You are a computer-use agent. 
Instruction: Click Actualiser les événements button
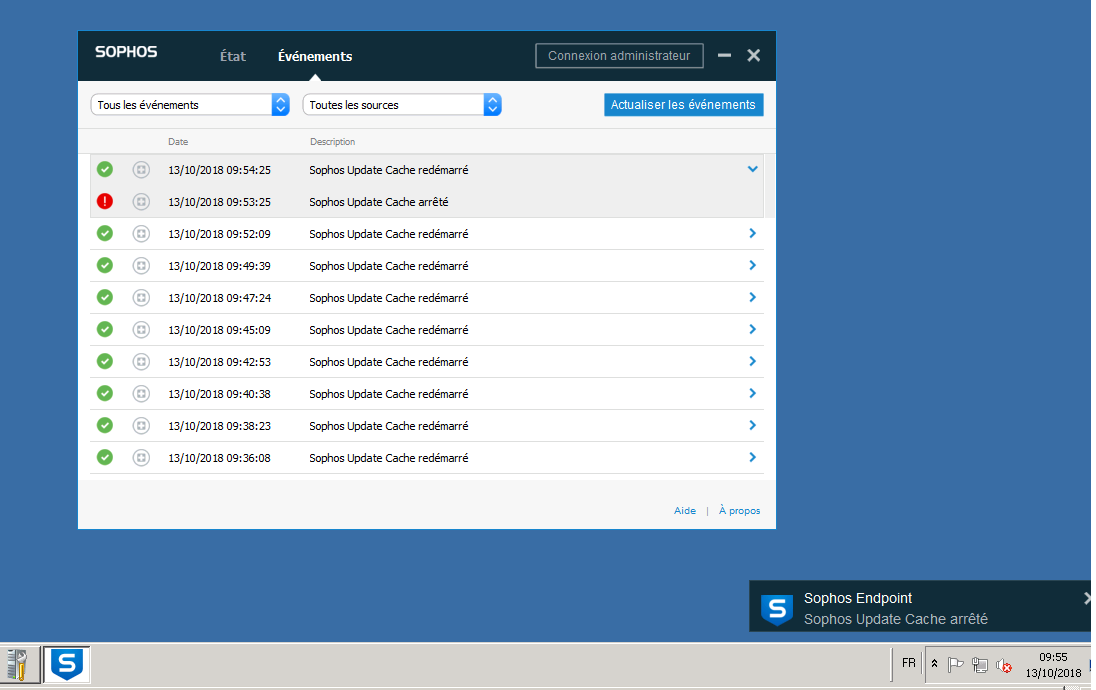tap(684, 105)
